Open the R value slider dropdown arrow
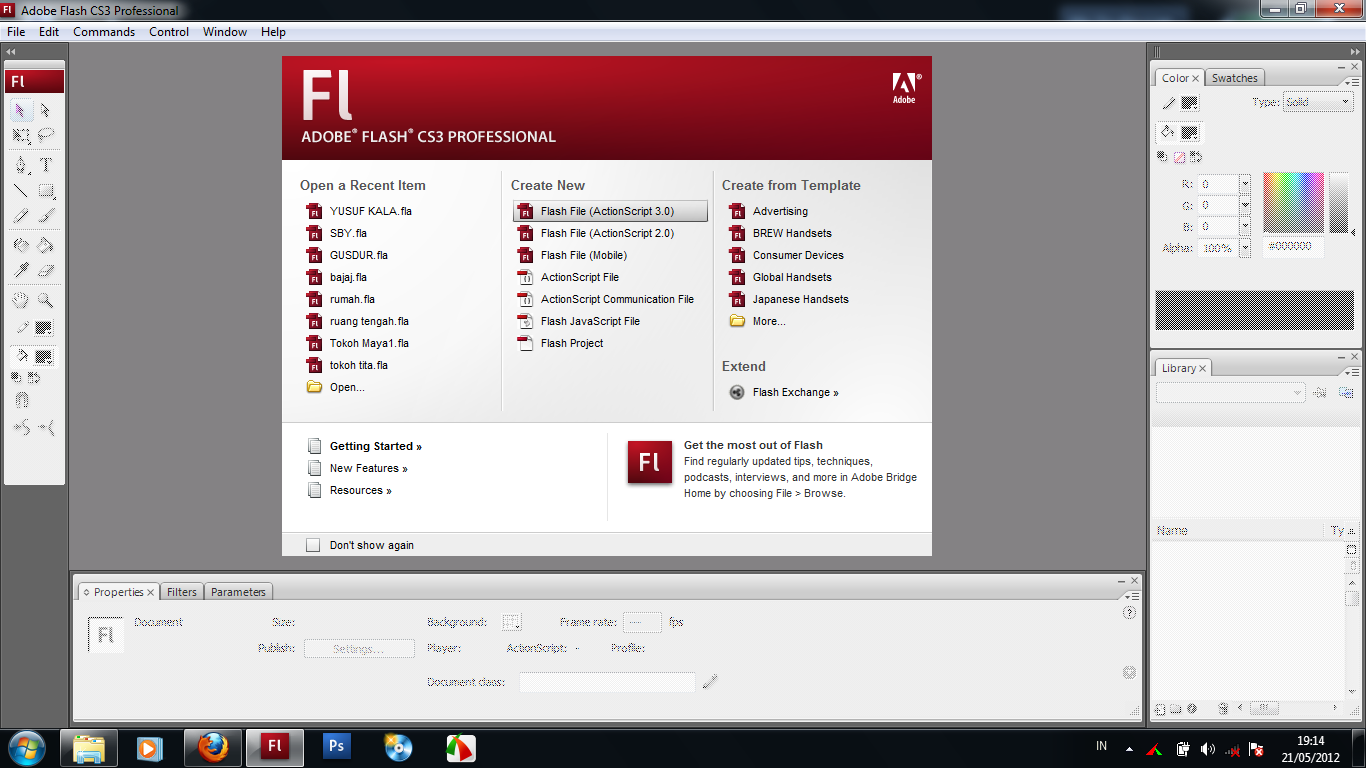 coord(1245,184)
